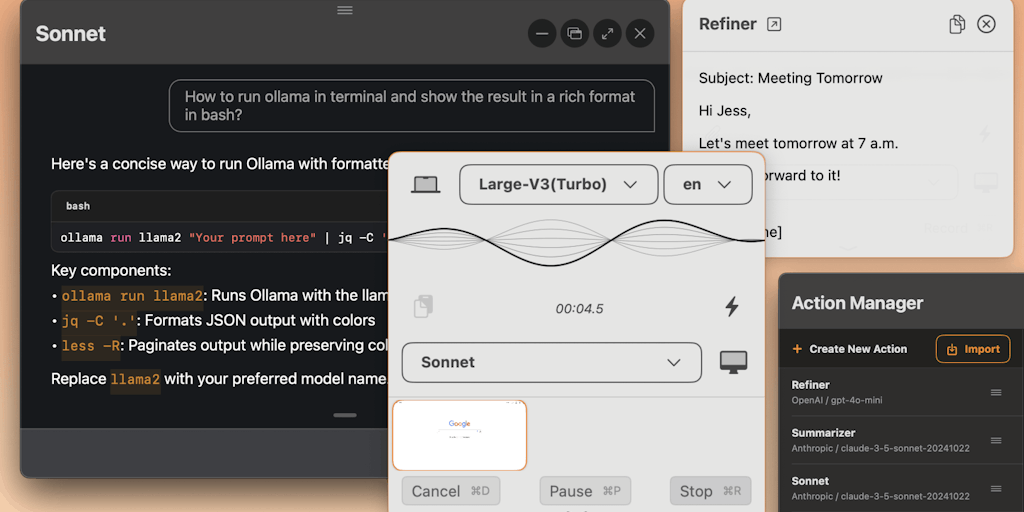1024x512 pixels.
Task: Select the Refiner action row
Action: point(901,392)
